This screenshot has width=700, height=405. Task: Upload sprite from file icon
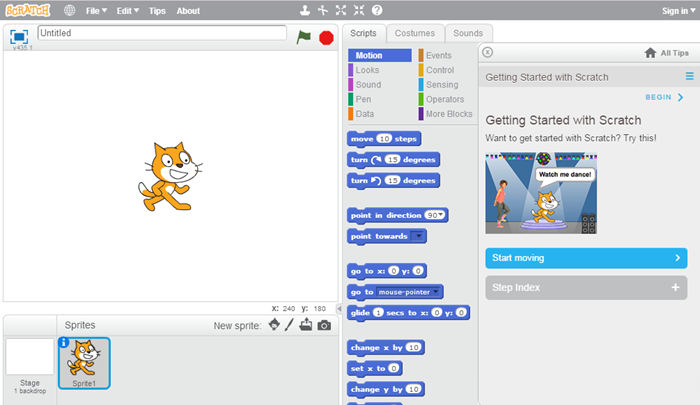[x=306, y=325]
